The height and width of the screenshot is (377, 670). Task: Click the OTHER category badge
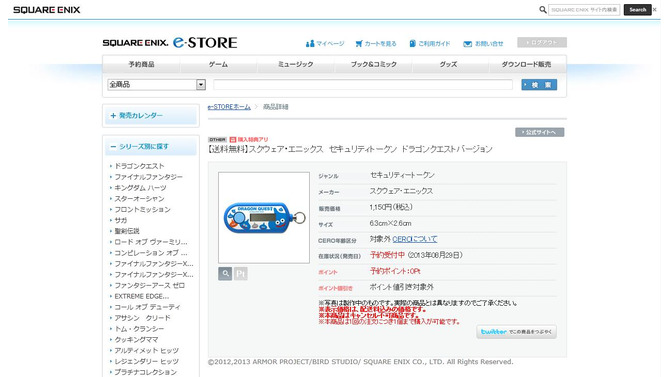pyautogui.click(x=217, y=139)
